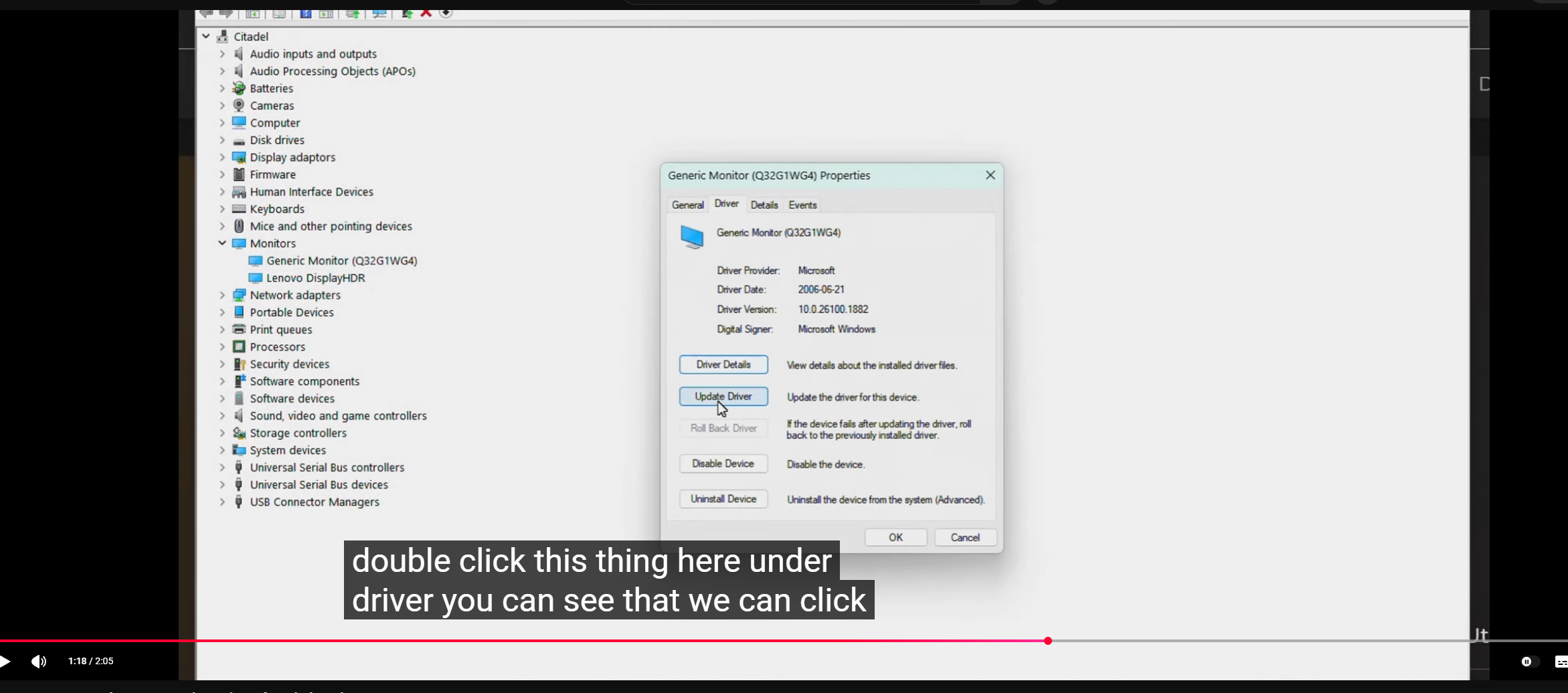This screenshot has height=693, width=1568.
Task: Click the Uninstall Device button
Action: pyautogui.click(x=723, y=499)
